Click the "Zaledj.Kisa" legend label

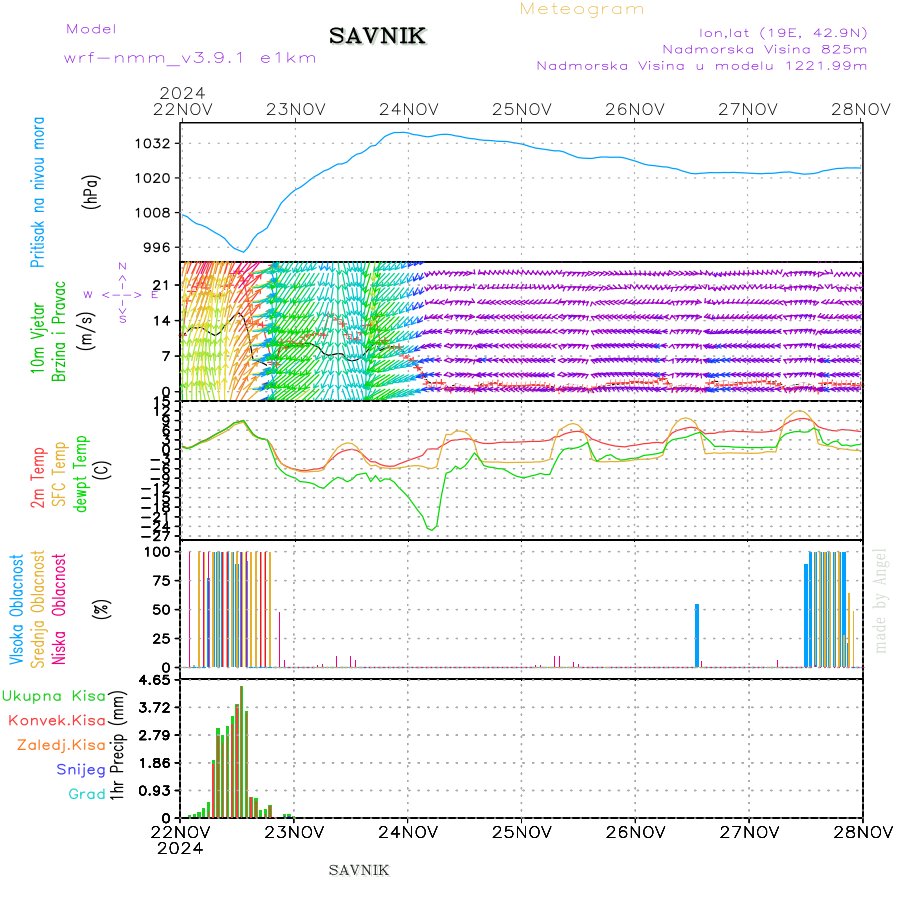tap(61, 746)
